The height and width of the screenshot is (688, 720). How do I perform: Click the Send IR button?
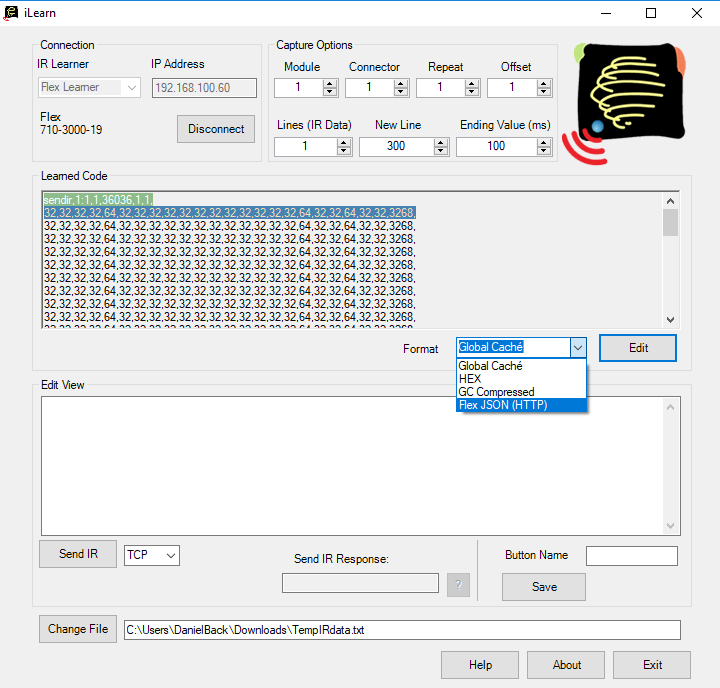point(78,554)
